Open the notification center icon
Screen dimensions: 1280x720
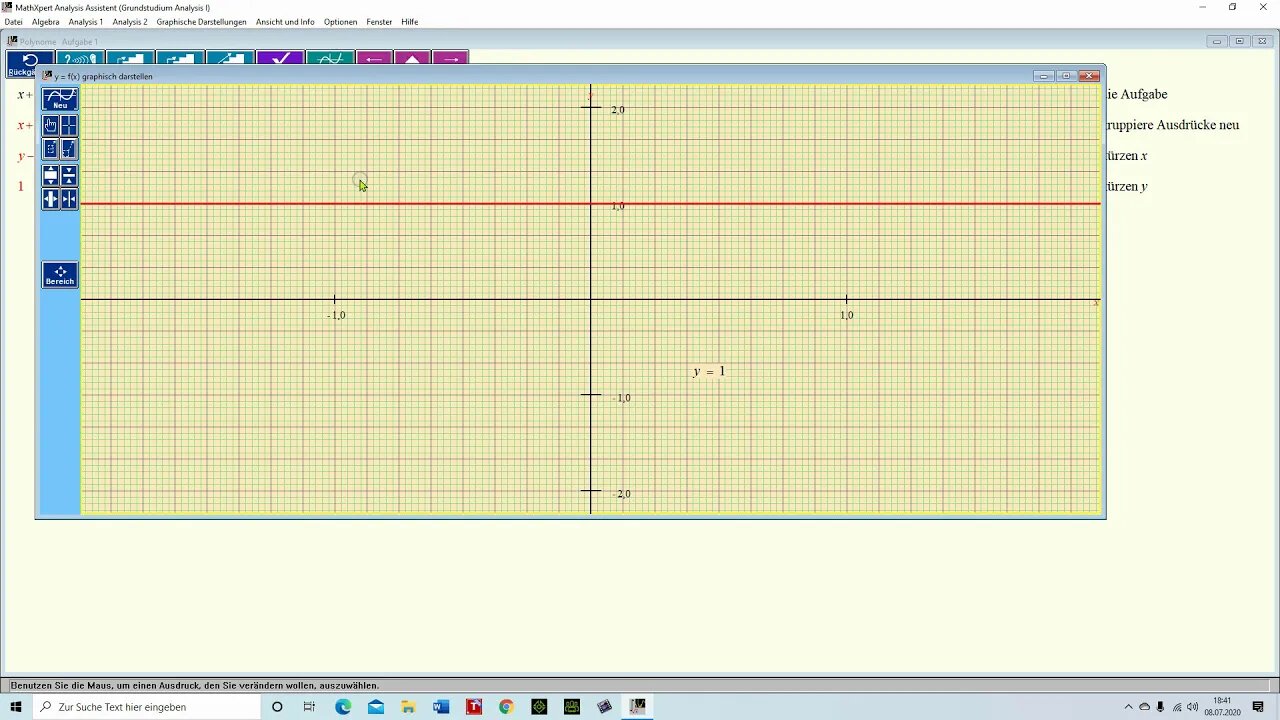point(1258,707)
